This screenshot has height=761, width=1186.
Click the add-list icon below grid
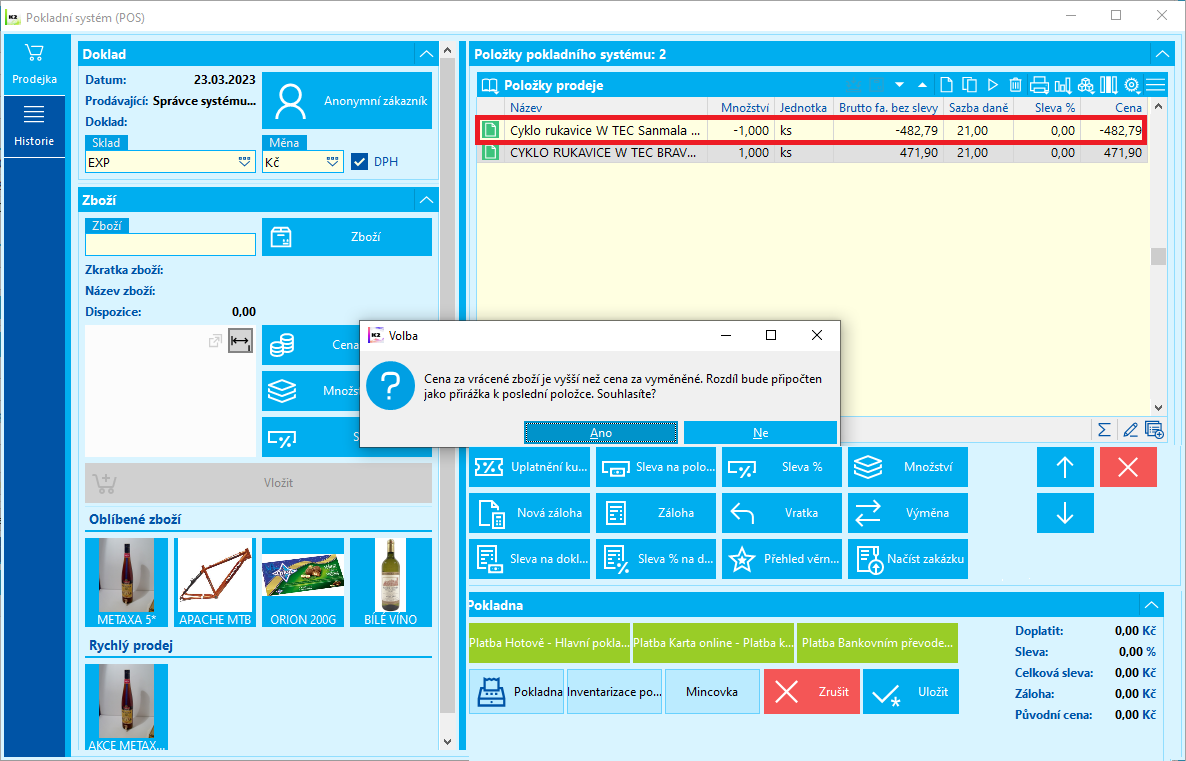(x=1154, y=430)
